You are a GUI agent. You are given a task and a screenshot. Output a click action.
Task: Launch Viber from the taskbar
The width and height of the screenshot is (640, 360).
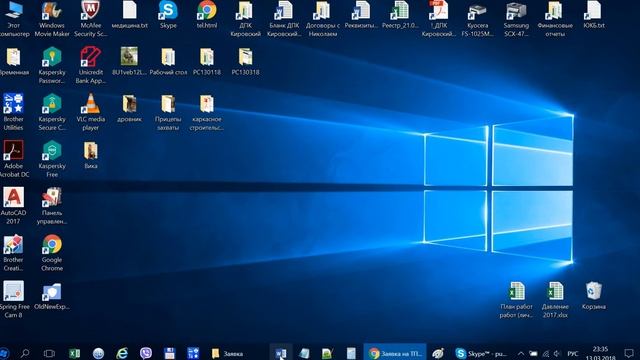click(146, 353)
